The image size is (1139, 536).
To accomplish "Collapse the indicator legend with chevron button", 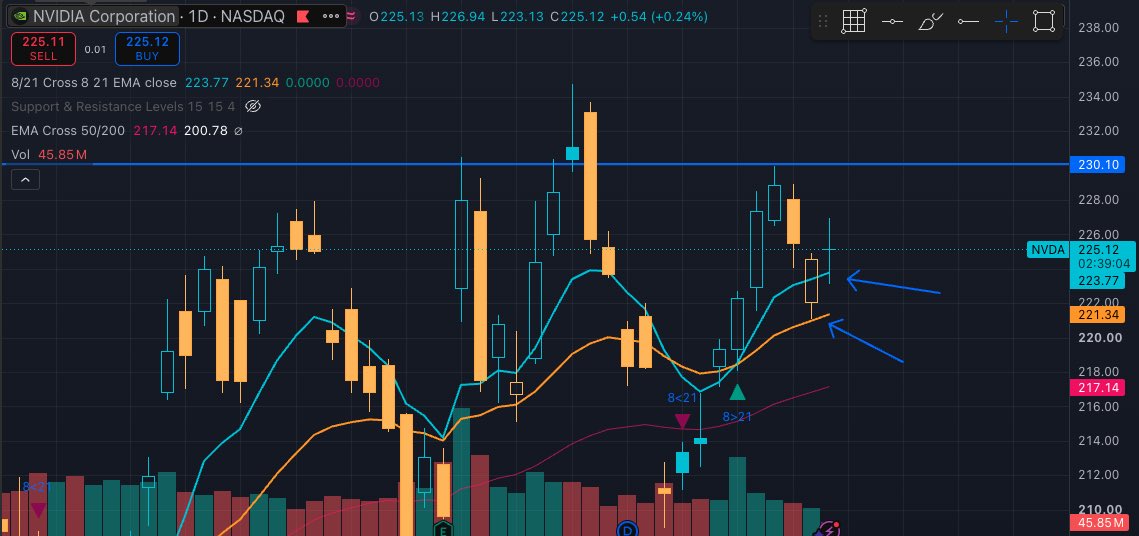I will coord(25,179).
